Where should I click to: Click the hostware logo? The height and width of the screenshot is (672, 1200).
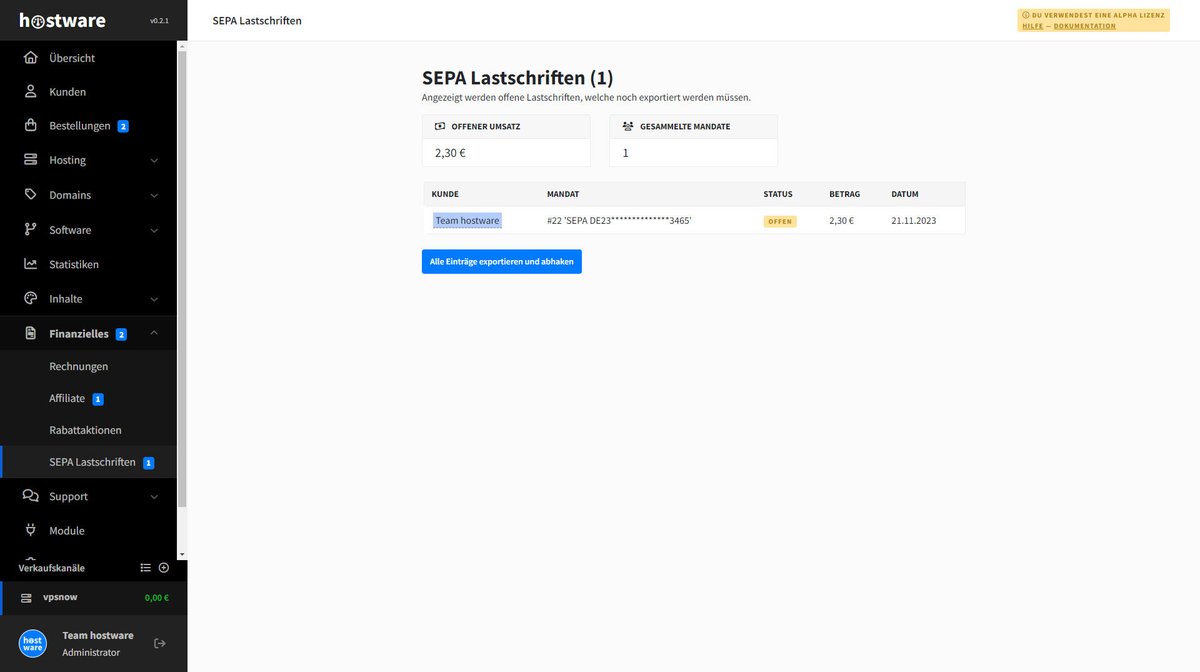click(62, 20)
